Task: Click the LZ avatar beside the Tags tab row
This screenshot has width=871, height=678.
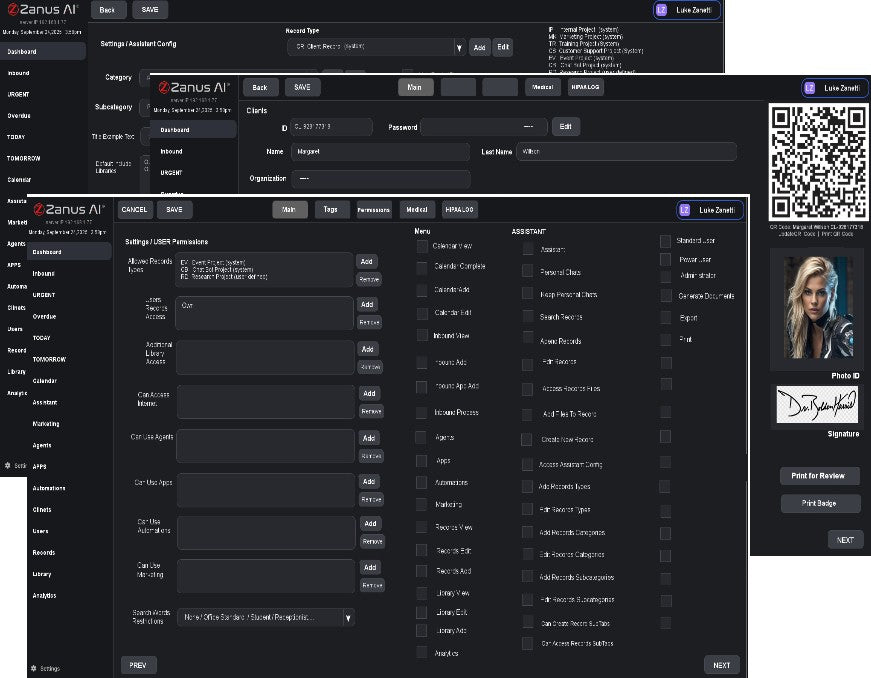Action: pyautogui.click(x=684, y=210)
